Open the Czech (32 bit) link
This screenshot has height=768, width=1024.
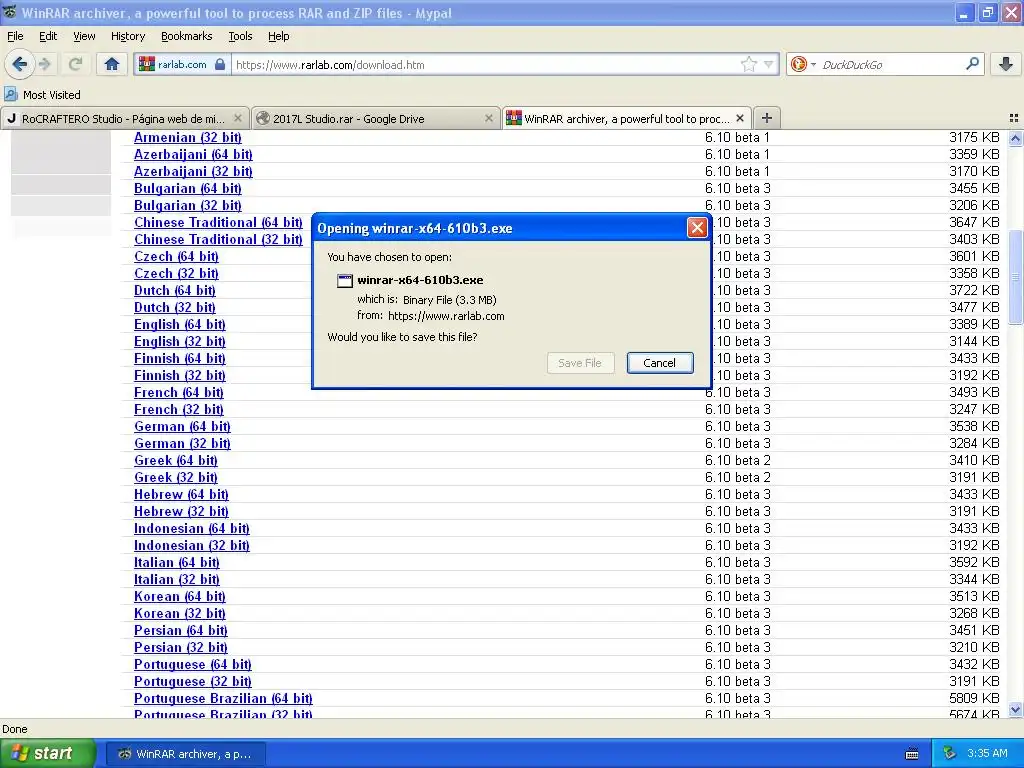[176, 274]
